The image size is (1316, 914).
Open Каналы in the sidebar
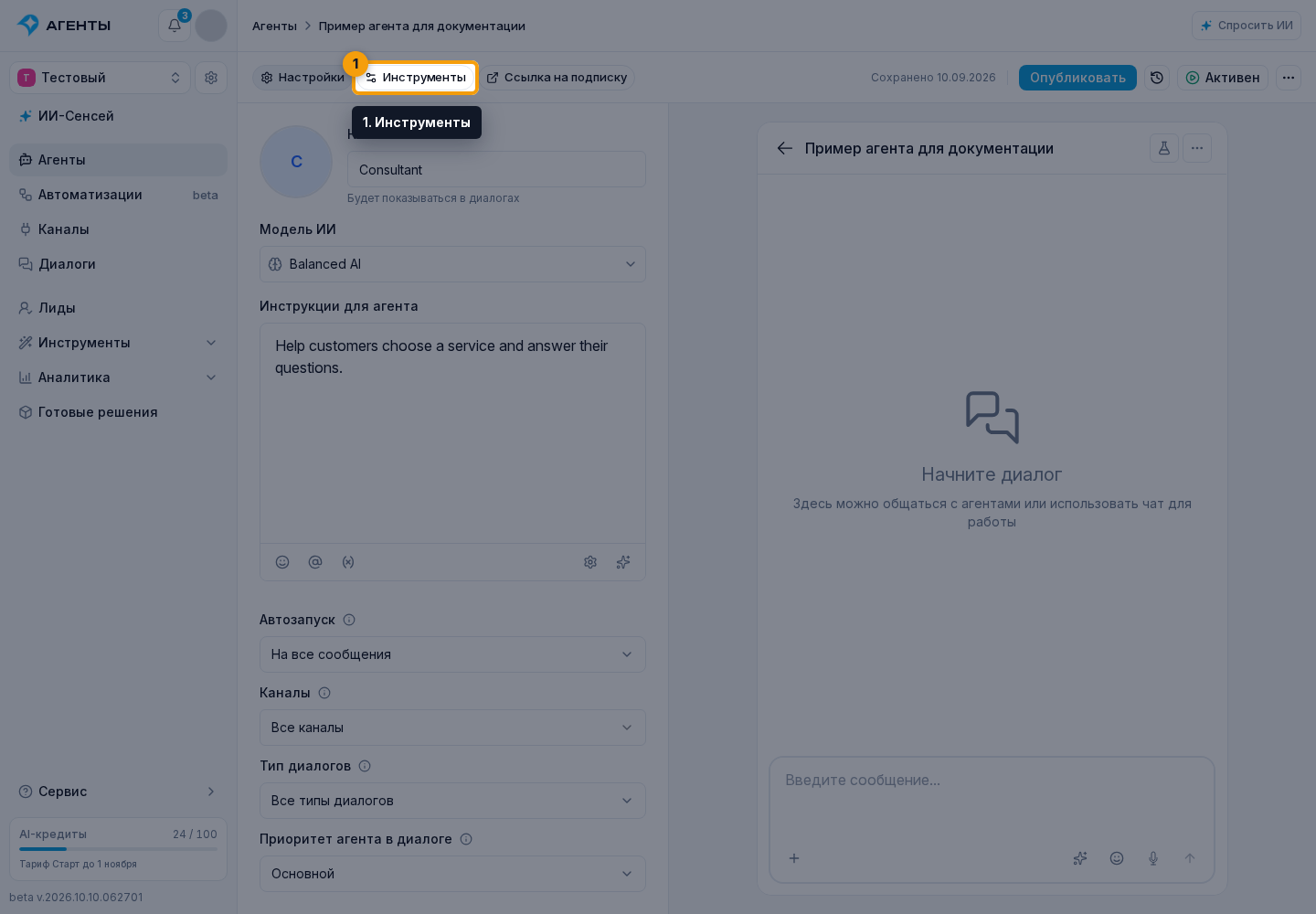point(118,229)
